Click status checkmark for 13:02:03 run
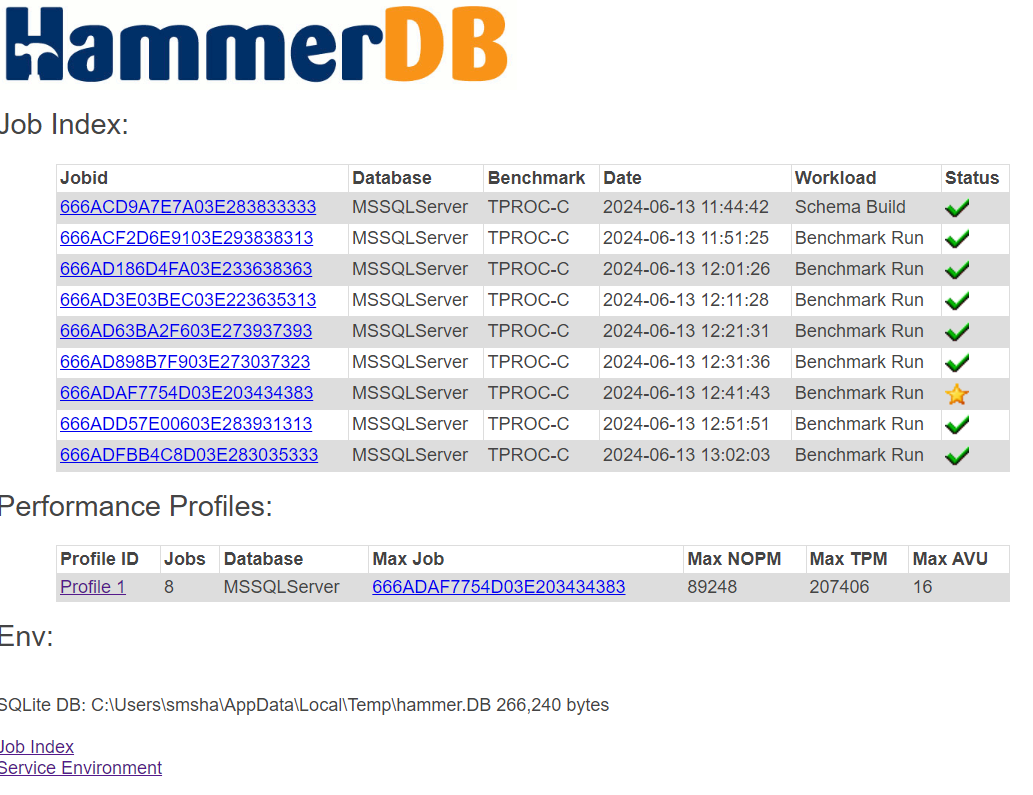1033x795 pixels. (x=957, y=455)
